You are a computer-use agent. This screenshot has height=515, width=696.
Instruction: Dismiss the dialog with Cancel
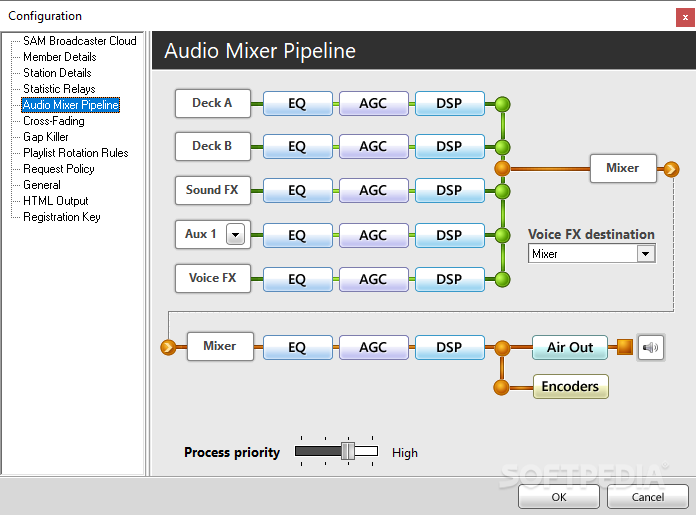point(648,497)
